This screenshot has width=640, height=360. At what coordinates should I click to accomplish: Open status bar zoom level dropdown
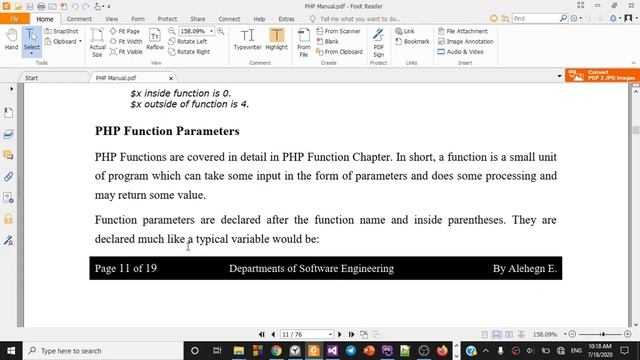(x=565, y=334)
